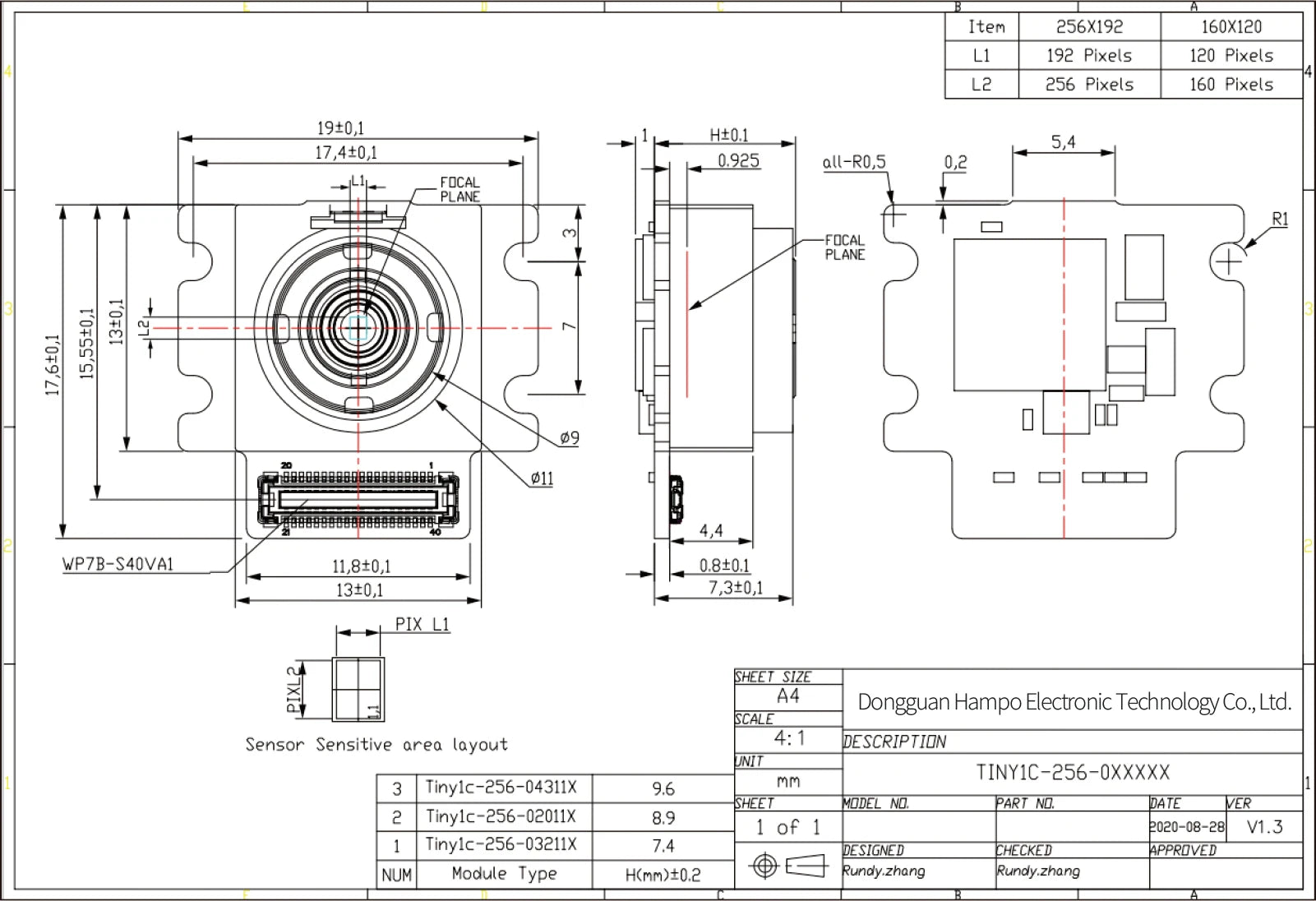Click the ø11 diameter annotation
Screen dimensions: 1316x901
point(542,478)
